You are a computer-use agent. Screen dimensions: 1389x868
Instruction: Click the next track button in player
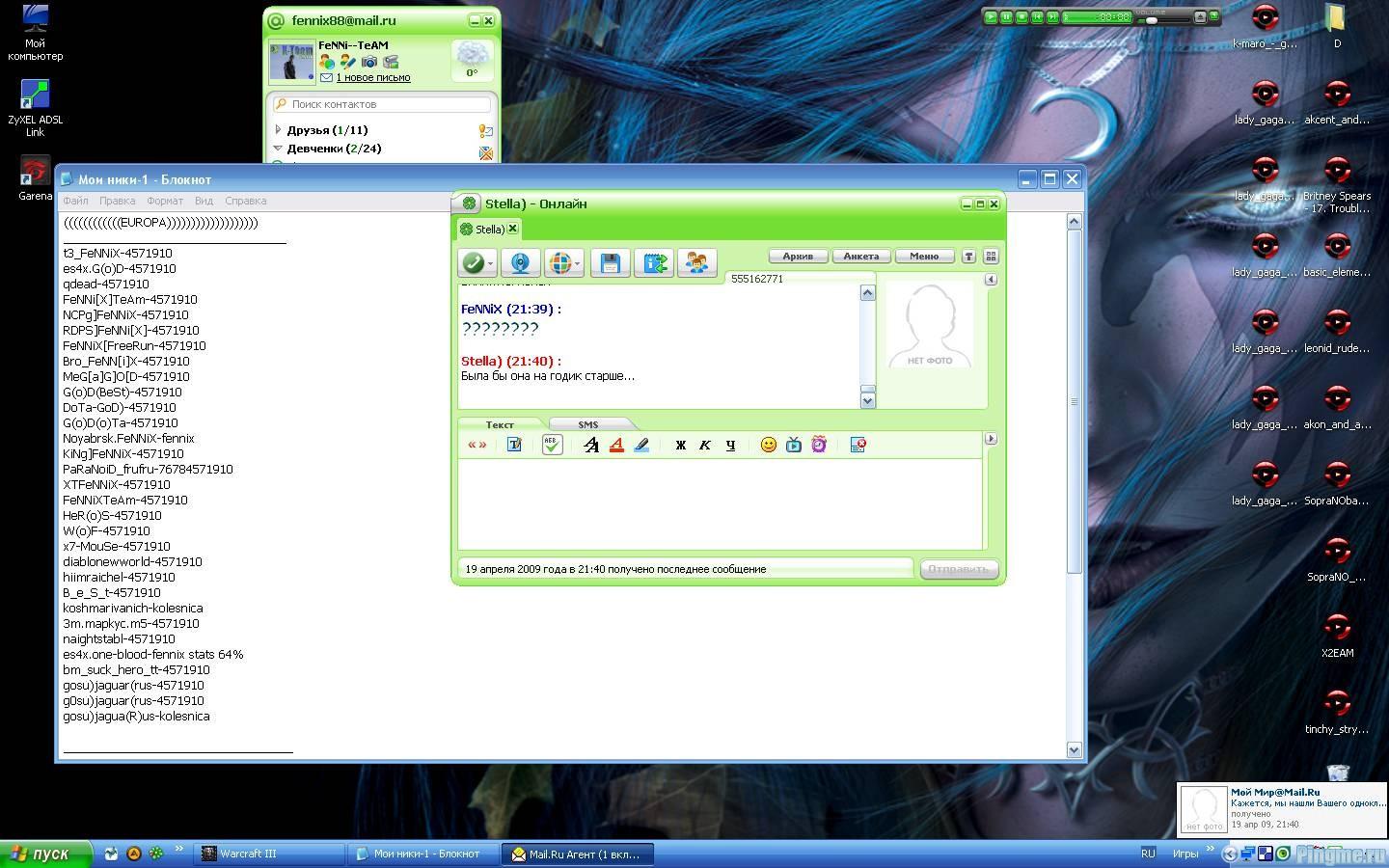1052,16
